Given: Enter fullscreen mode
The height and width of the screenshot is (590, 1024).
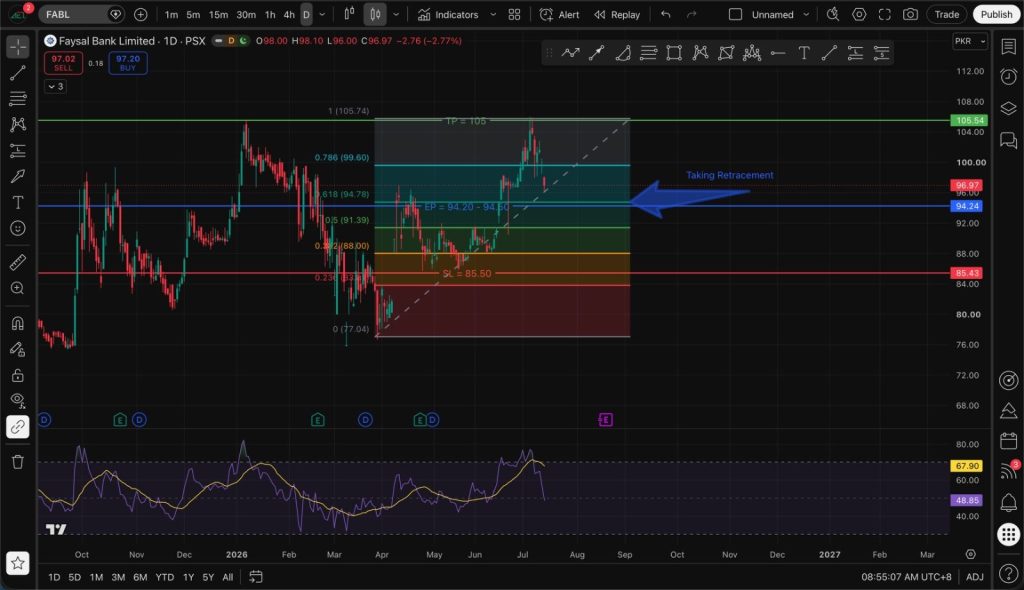Looking at the screenshot, I should click(885, 14).
